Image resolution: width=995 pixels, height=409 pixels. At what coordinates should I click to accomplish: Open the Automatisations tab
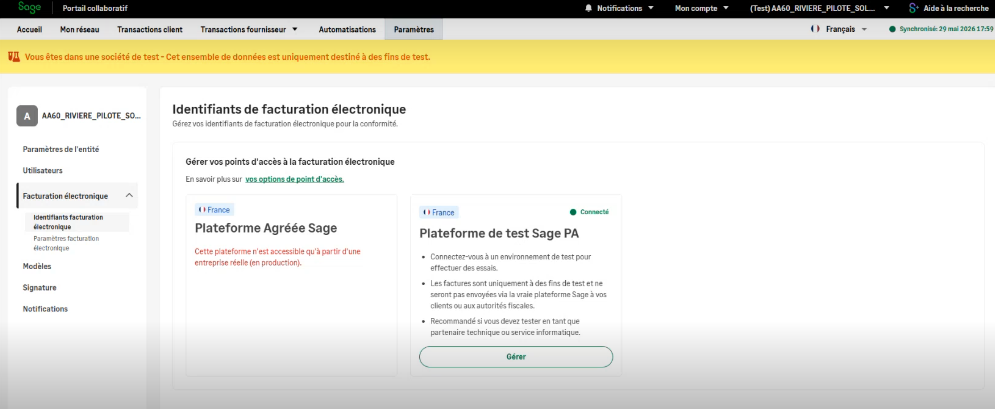347,29
